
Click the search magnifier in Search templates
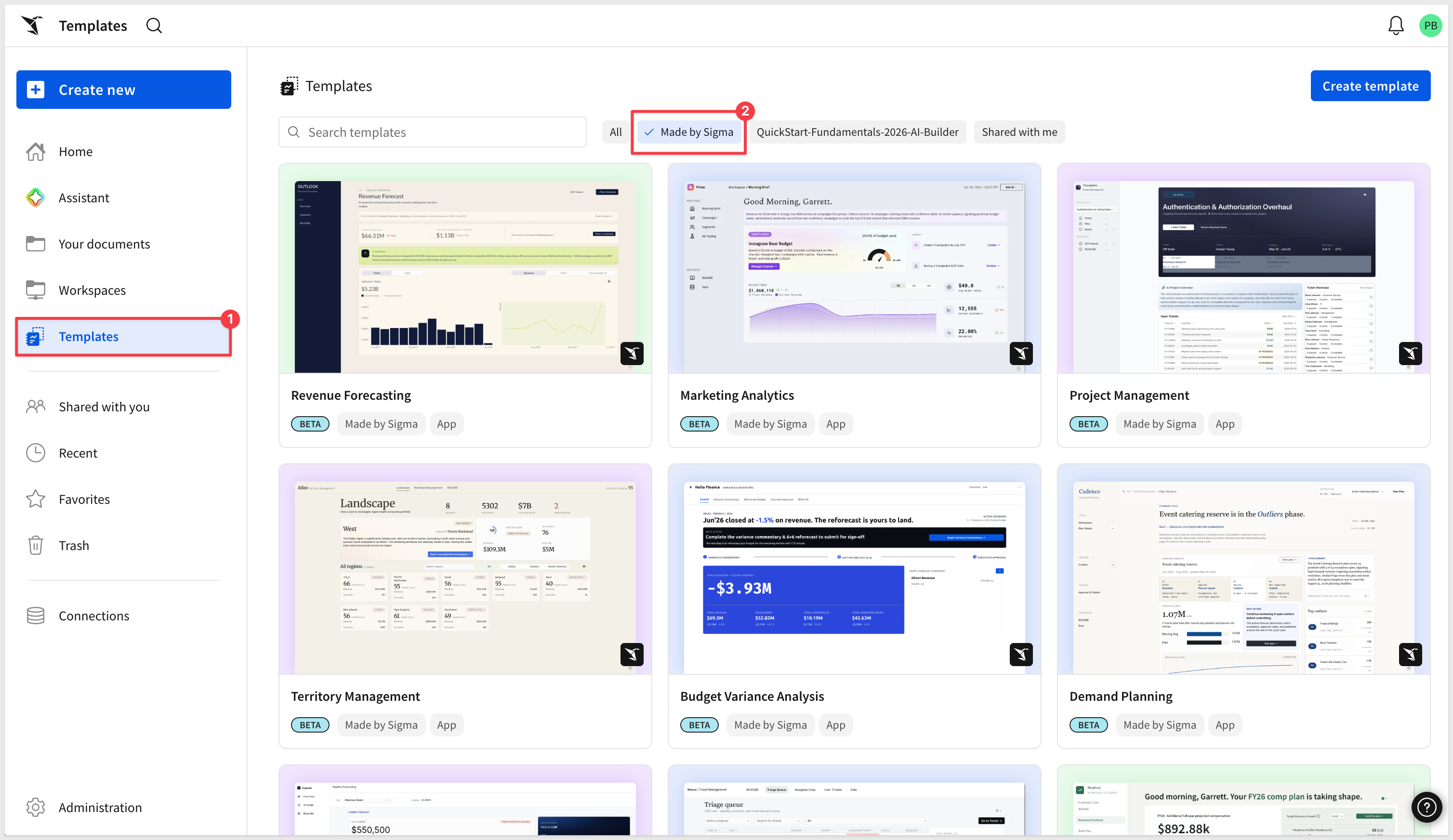[293, 132]
